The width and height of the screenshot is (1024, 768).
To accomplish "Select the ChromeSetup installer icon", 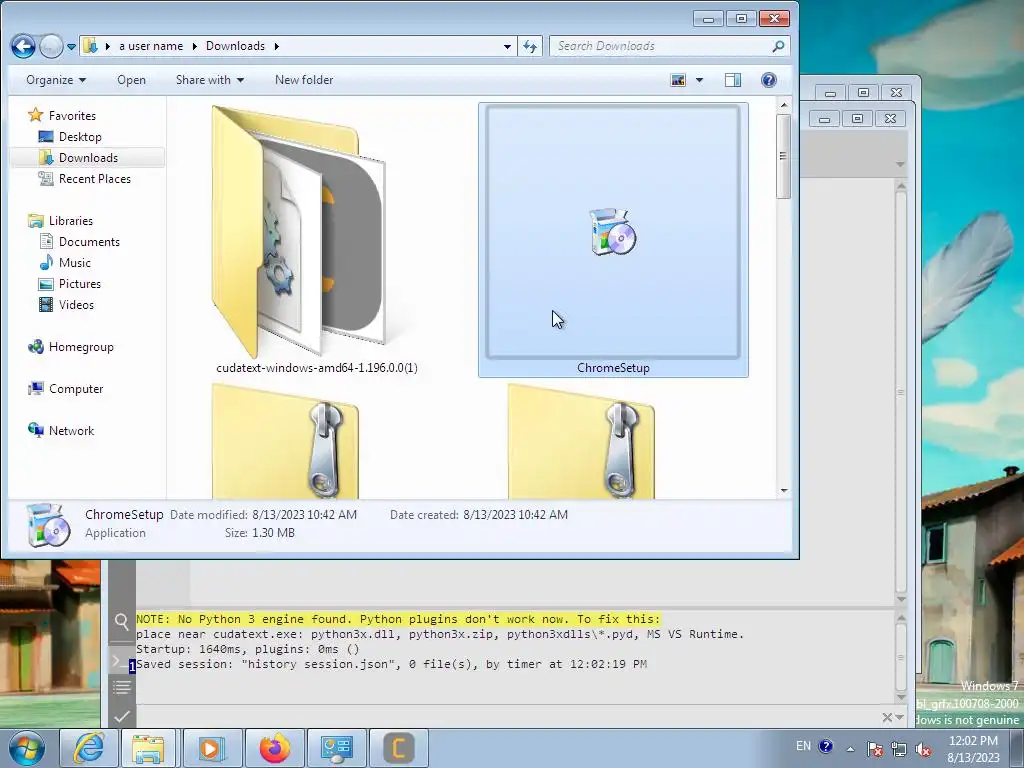I will pos(613,232).
